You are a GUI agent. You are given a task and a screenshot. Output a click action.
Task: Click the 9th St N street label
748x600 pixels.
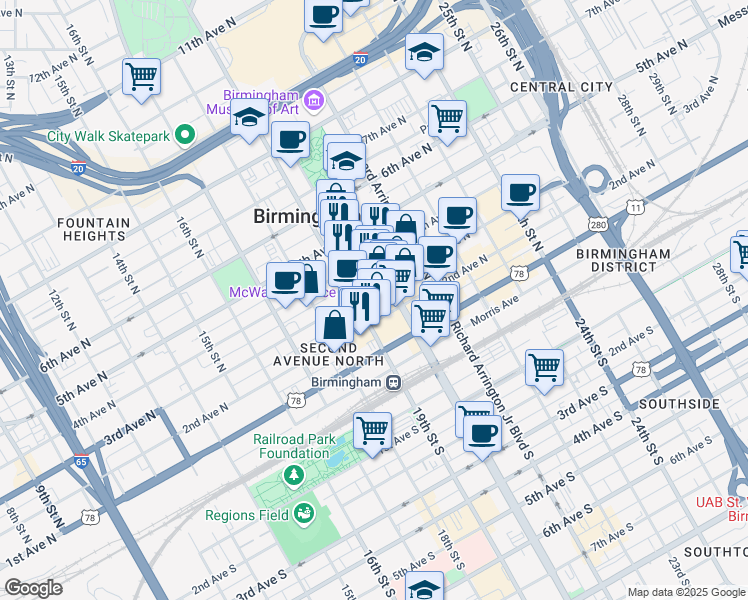[49, 506]
